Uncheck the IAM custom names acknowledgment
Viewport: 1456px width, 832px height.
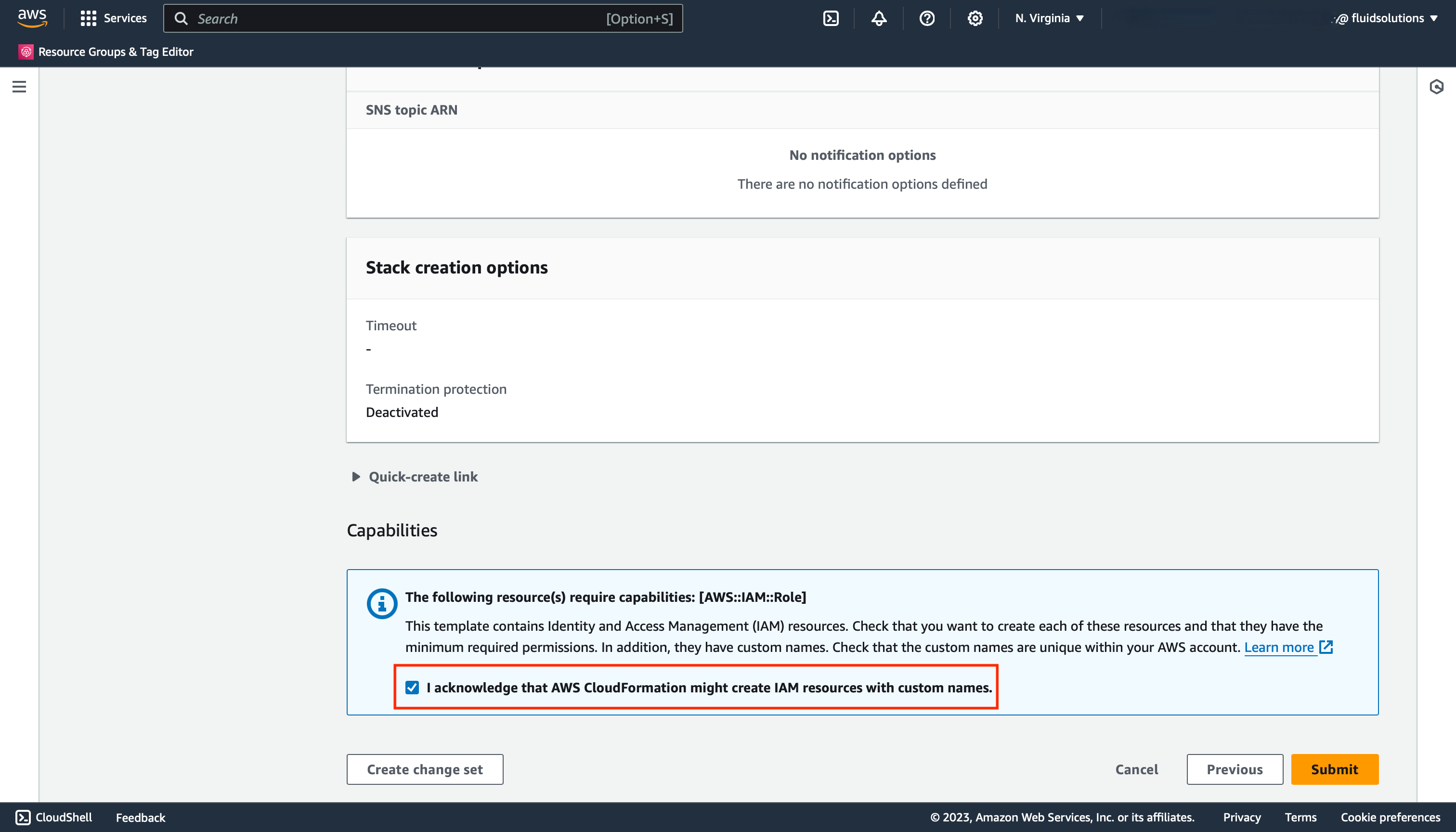pyautogui.click(x=412, y=688)
